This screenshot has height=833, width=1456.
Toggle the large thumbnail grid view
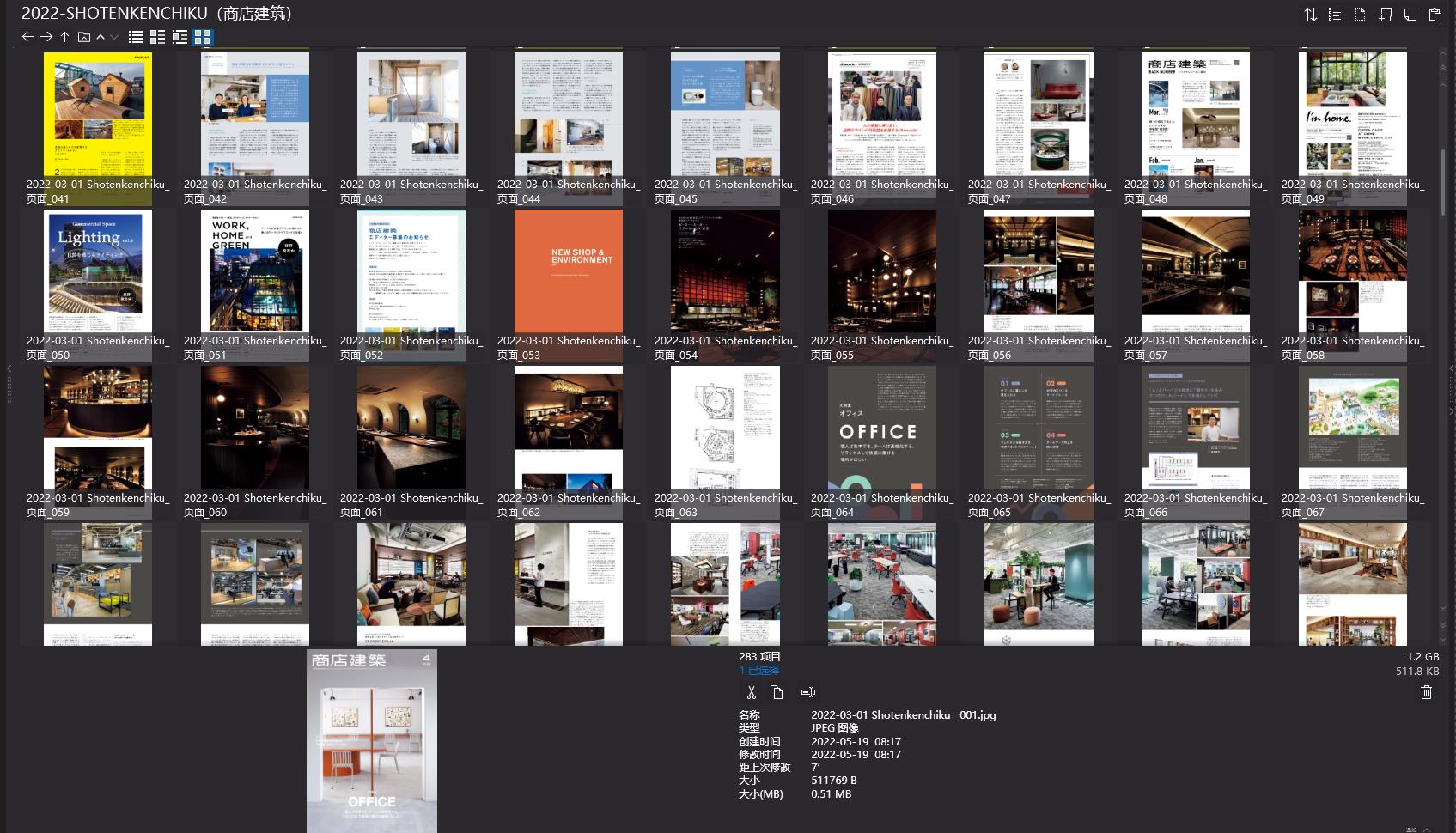pos(202,37)
